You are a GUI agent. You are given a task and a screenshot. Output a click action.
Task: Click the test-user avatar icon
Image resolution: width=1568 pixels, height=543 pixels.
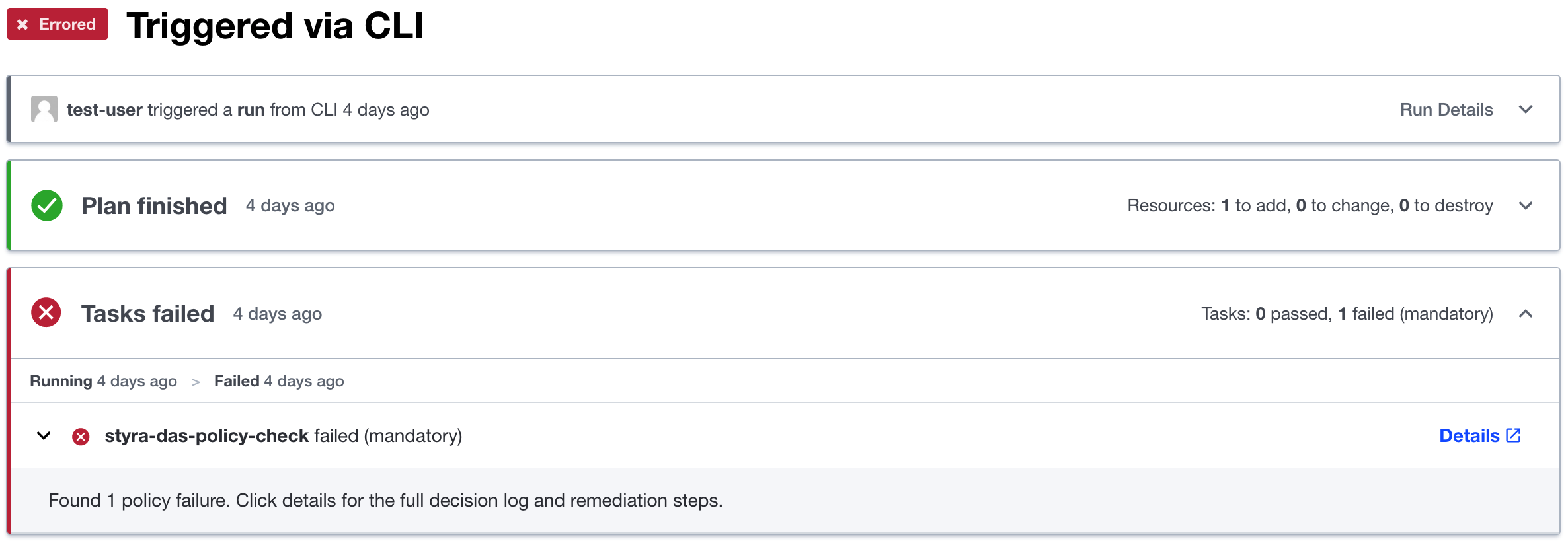click(44, 110)
